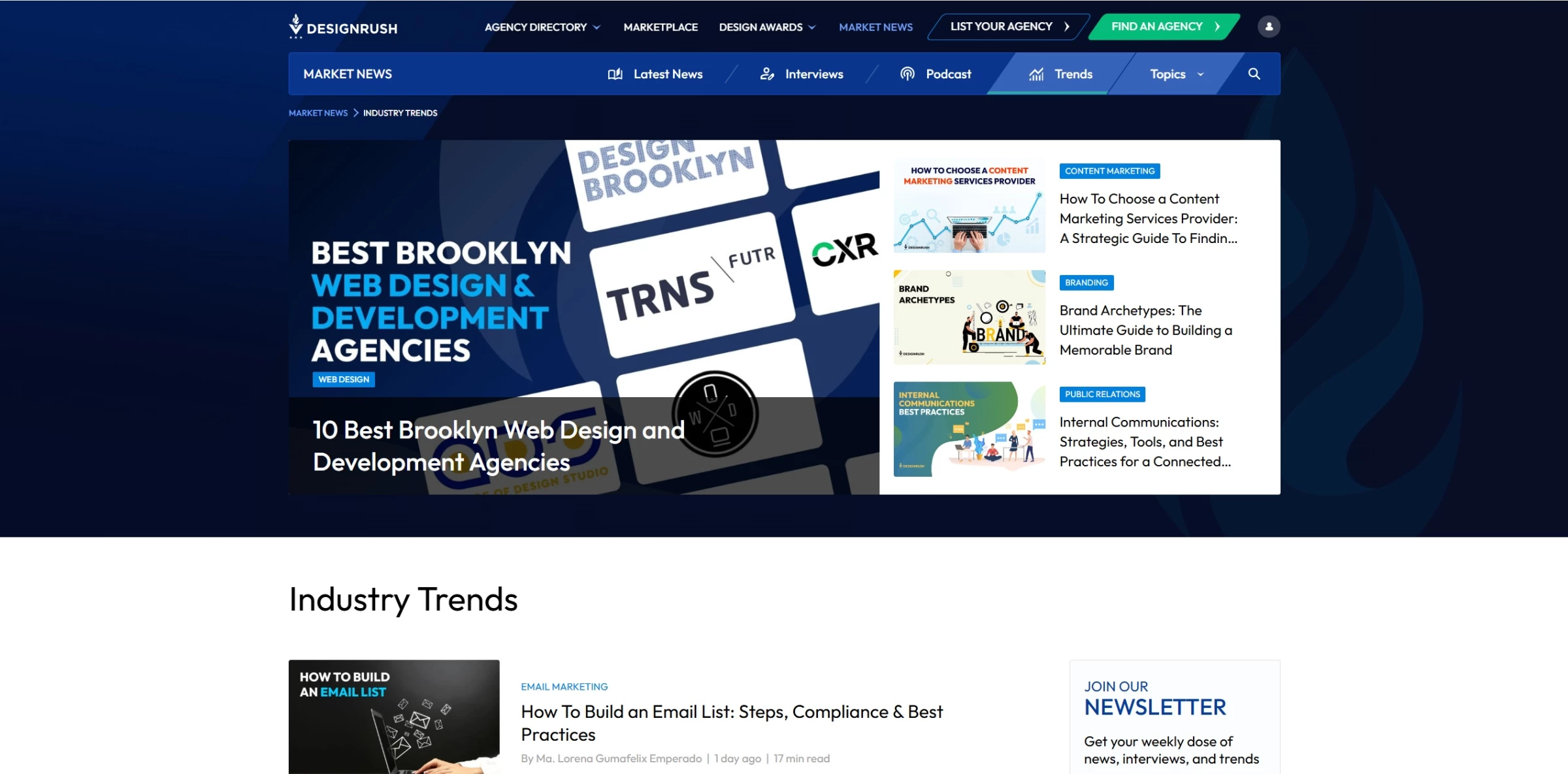
Task: Click Market News section title
Action: pyautogui.click(x=348, y=74)
